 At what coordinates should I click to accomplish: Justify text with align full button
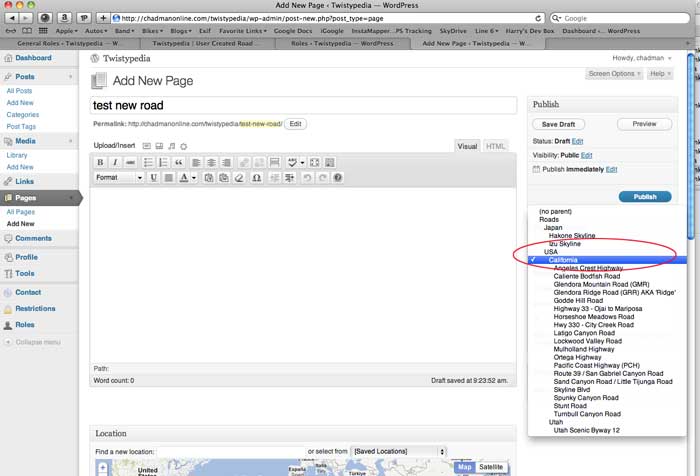click(169, 178)
